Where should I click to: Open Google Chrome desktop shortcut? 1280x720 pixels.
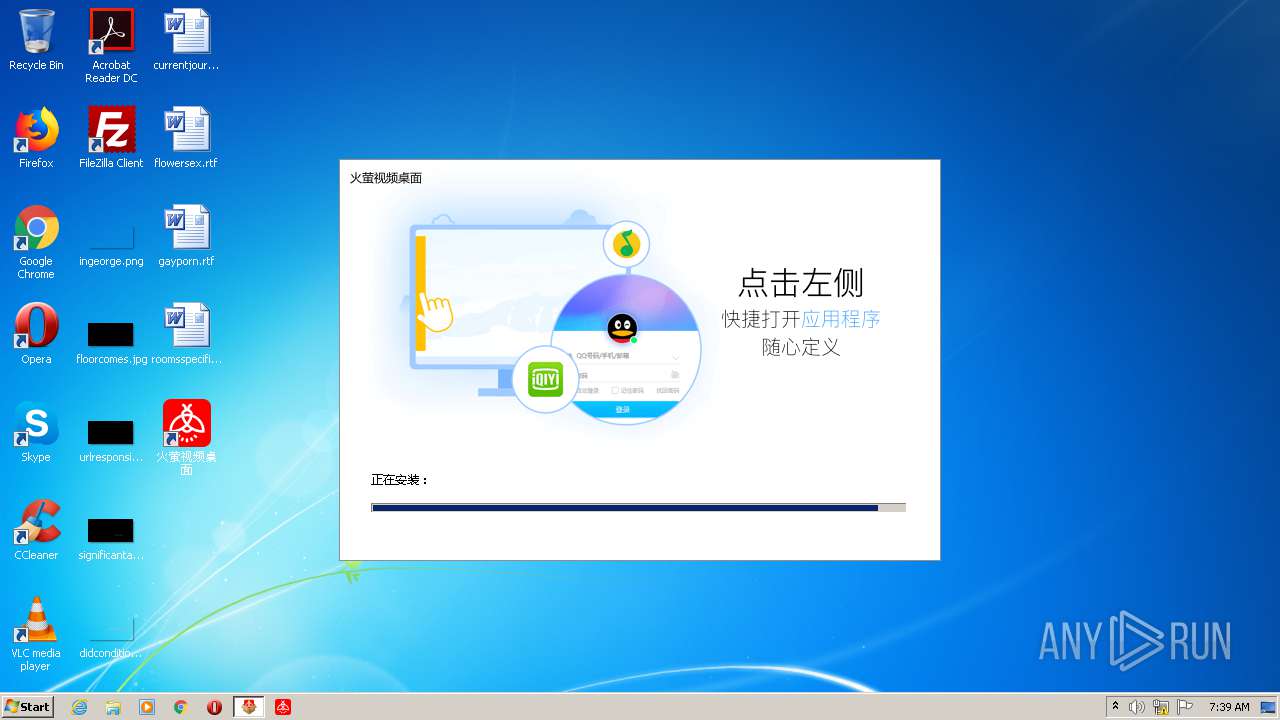(x=36, y=242)
